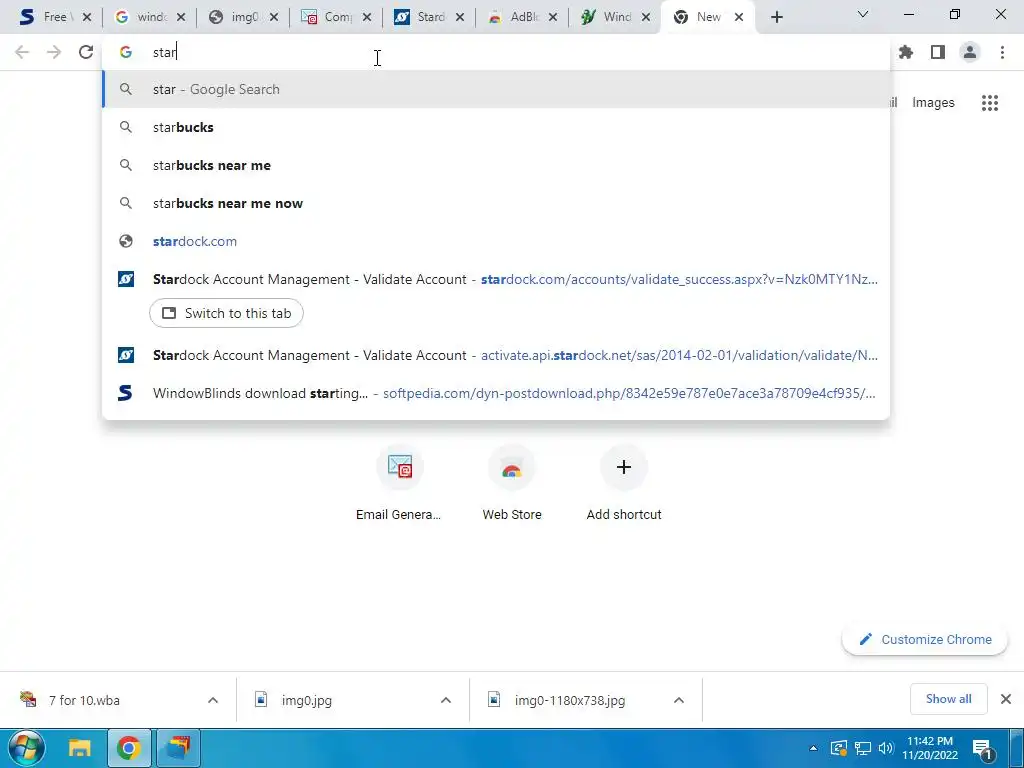The height and width of the screenshot is (768, 1024).
Task: Click the Google G icon in omnibox
Action: pyautogui.click(x=126, y=52)
